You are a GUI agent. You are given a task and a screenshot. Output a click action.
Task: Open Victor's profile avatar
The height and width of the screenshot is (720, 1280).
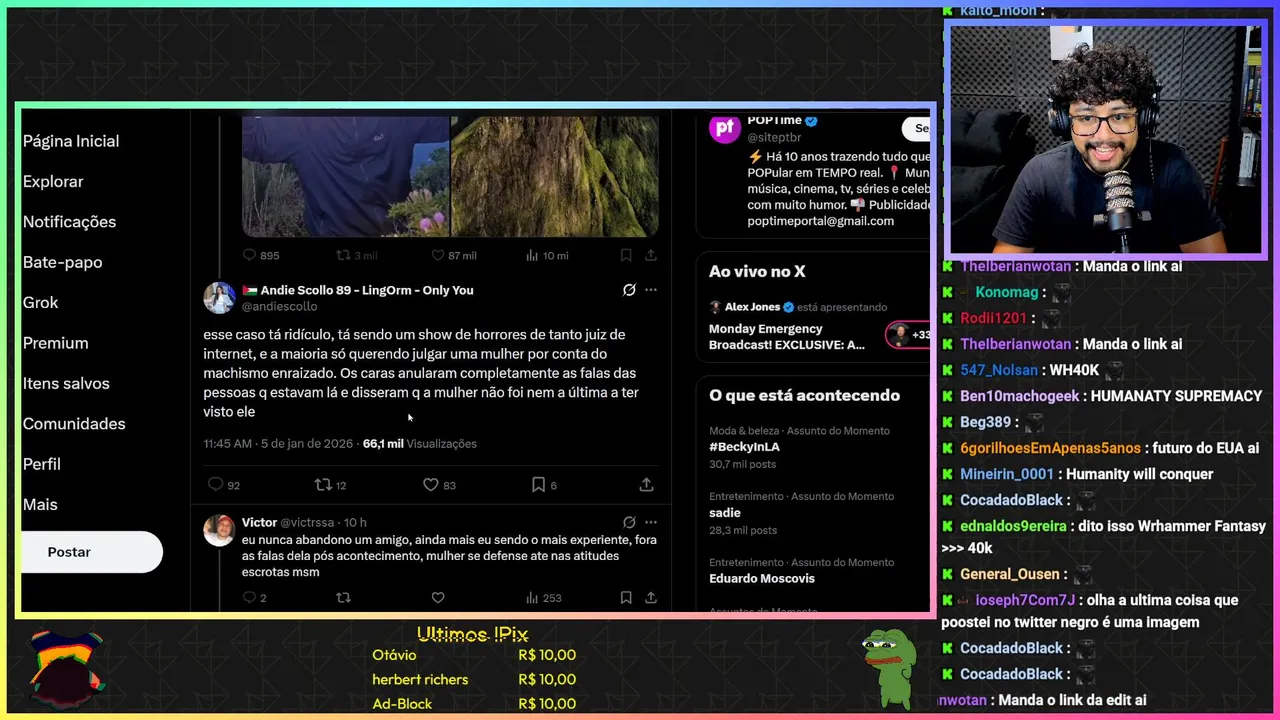pos(219,530)
